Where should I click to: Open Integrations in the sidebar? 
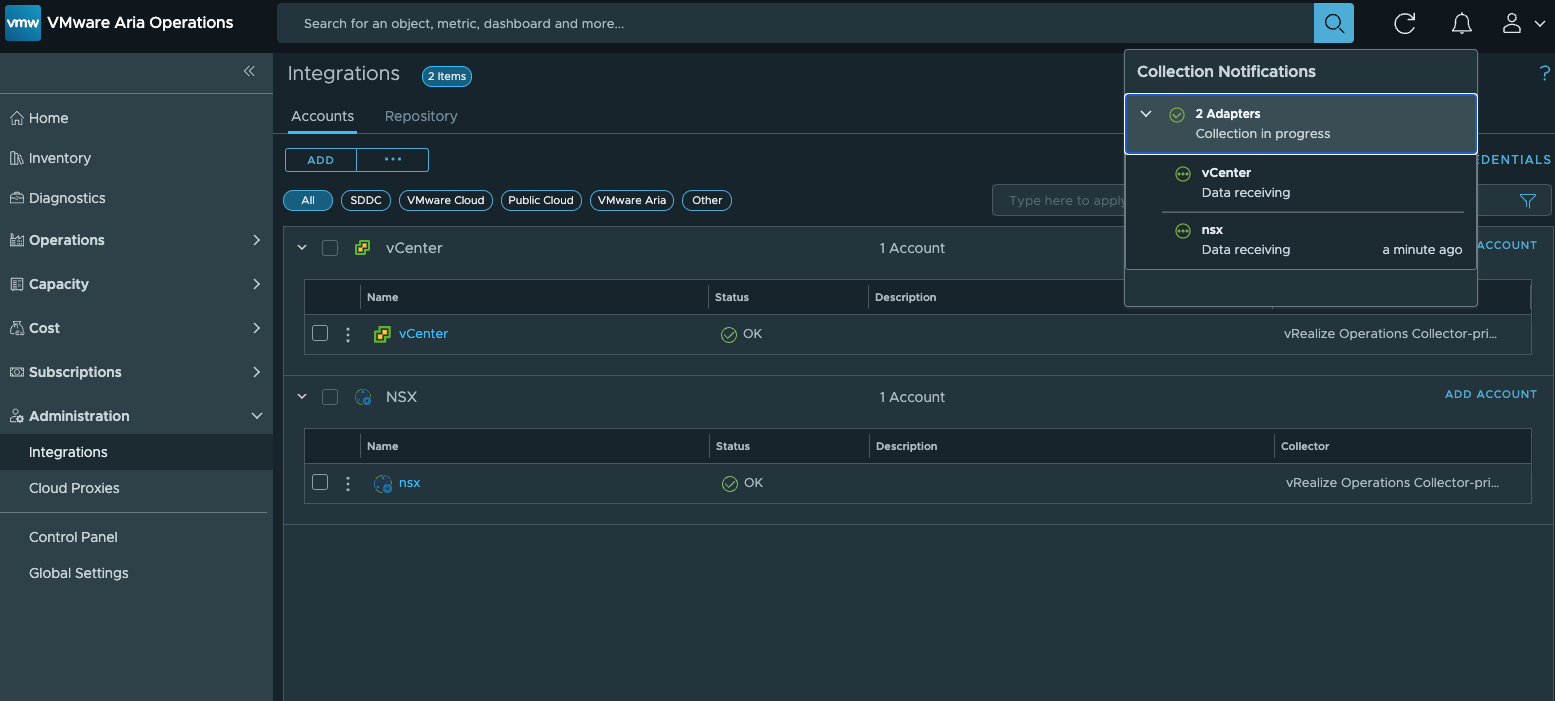point(136,452)
